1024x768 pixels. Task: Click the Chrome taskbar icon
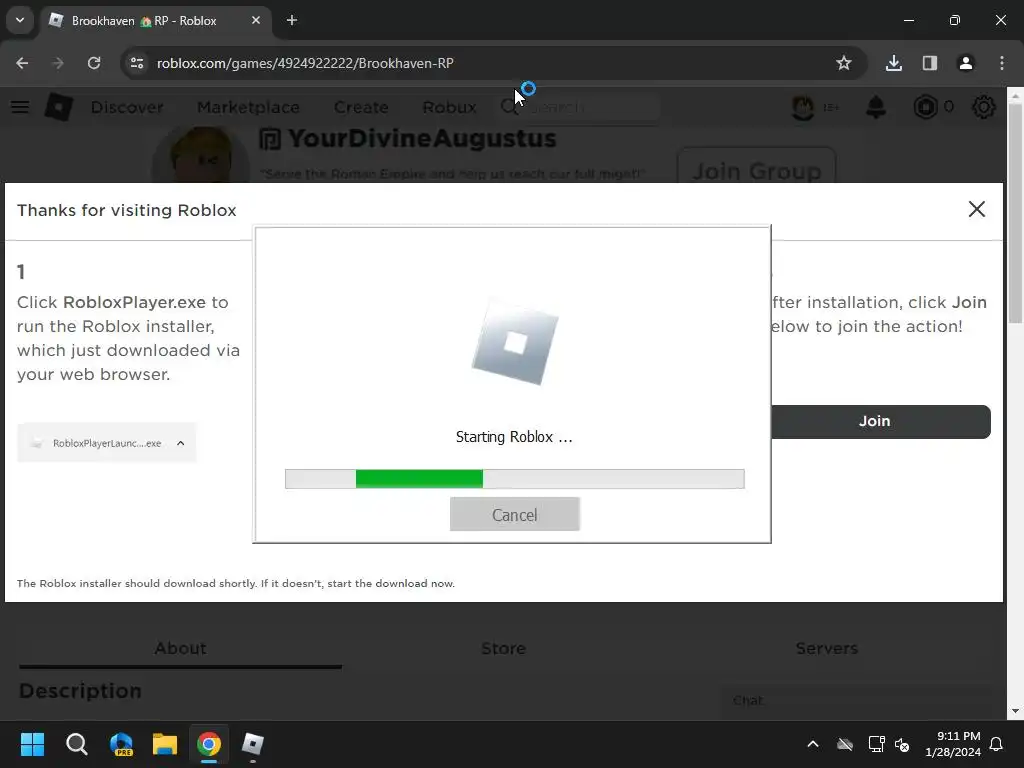[209, 744]
